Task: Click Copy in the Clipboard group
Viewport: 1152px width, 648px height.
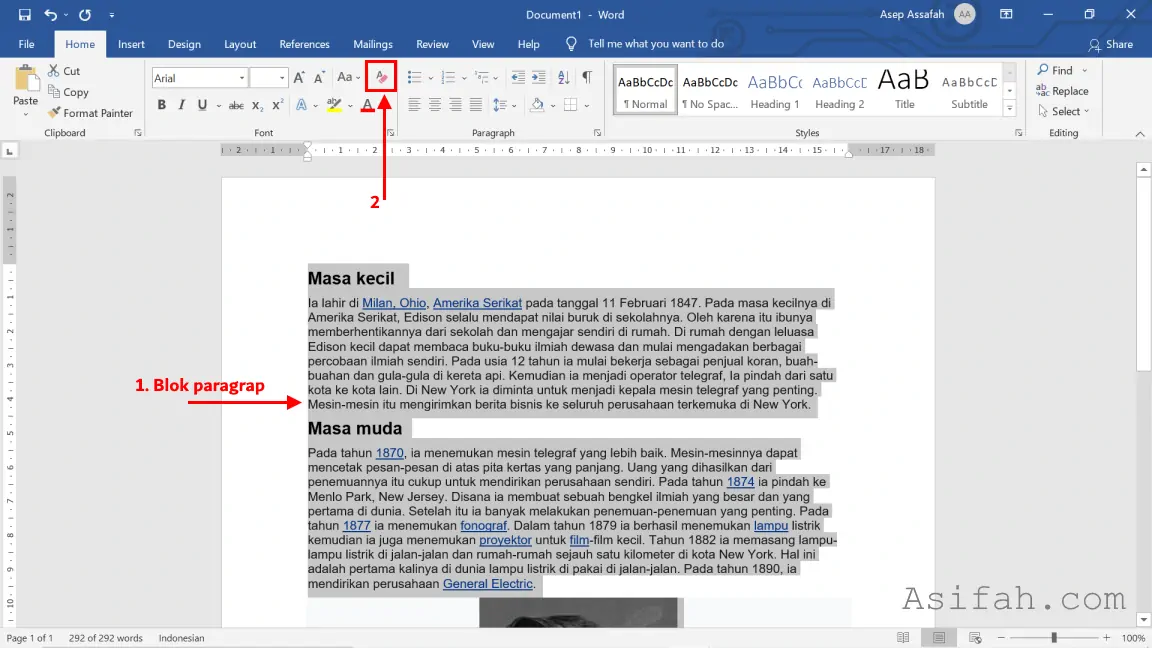Action: [68, 92]
